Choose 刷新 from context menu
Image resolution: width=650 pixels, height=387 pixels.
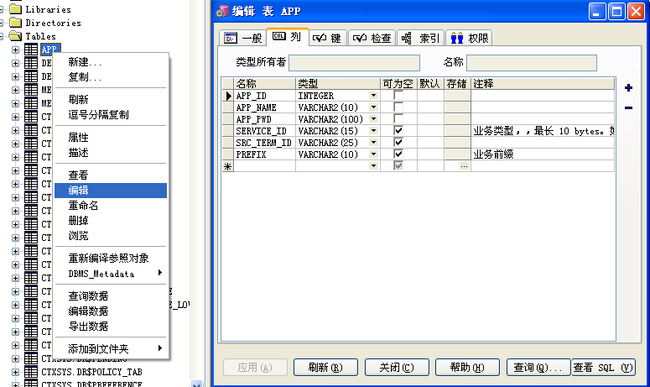[x=111, y=99]
